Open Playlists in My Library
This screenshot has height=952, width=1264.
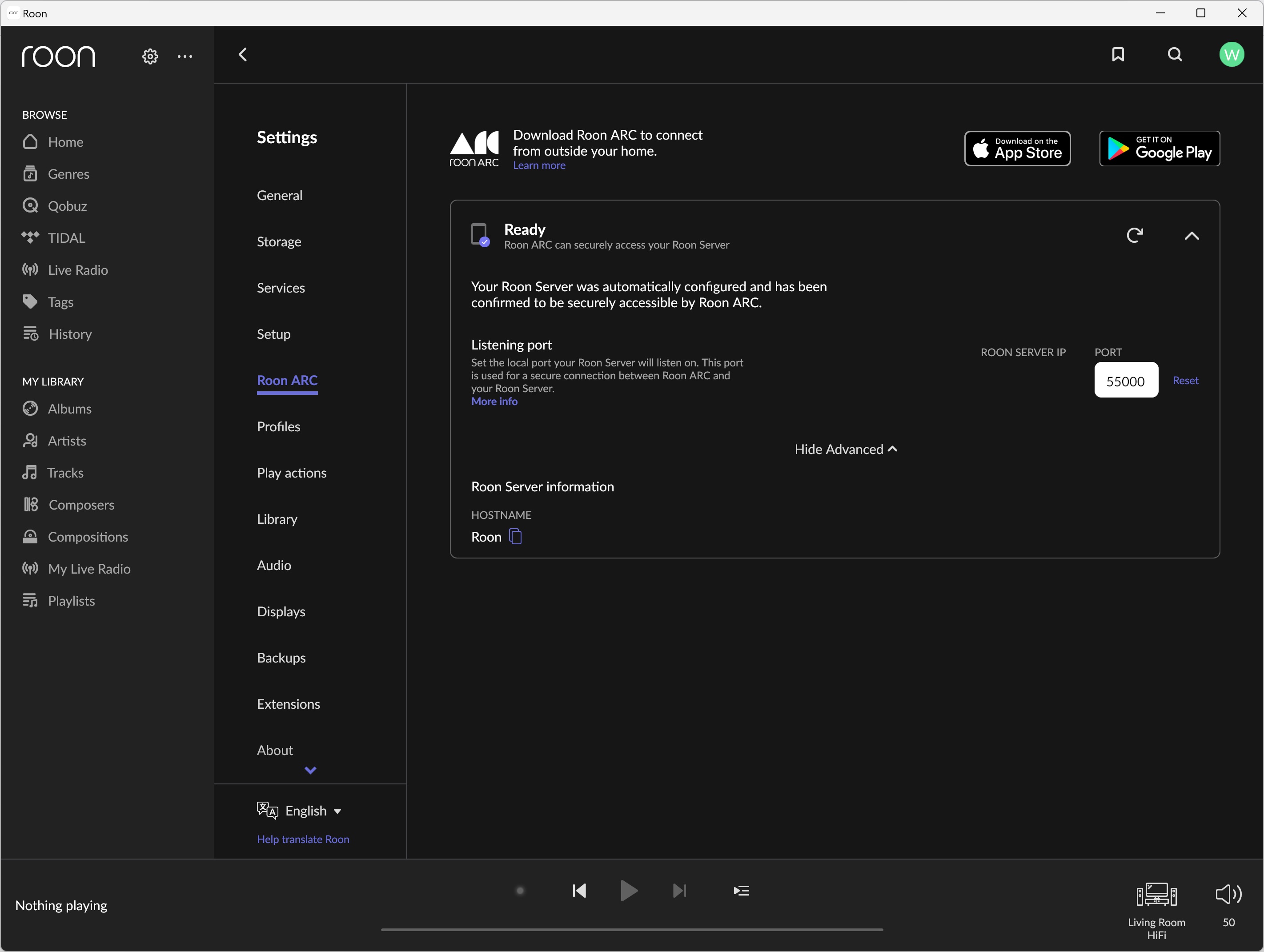(x=58, y=601)
